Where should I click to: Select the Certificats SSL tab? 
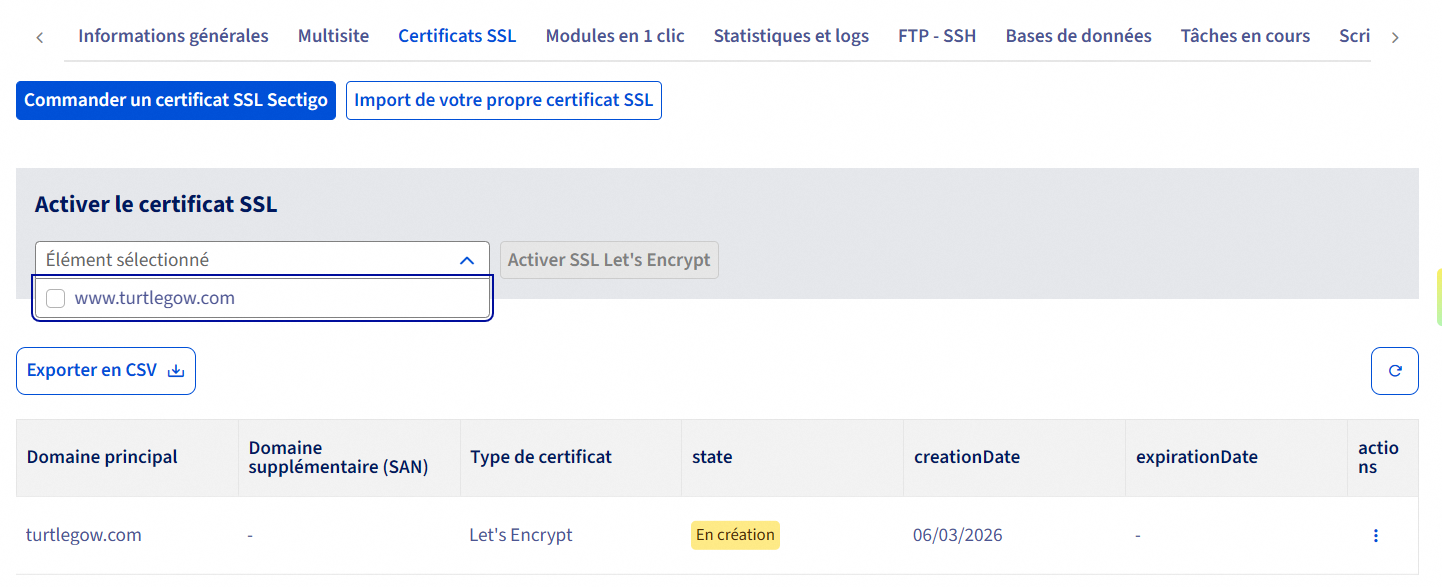457,36
